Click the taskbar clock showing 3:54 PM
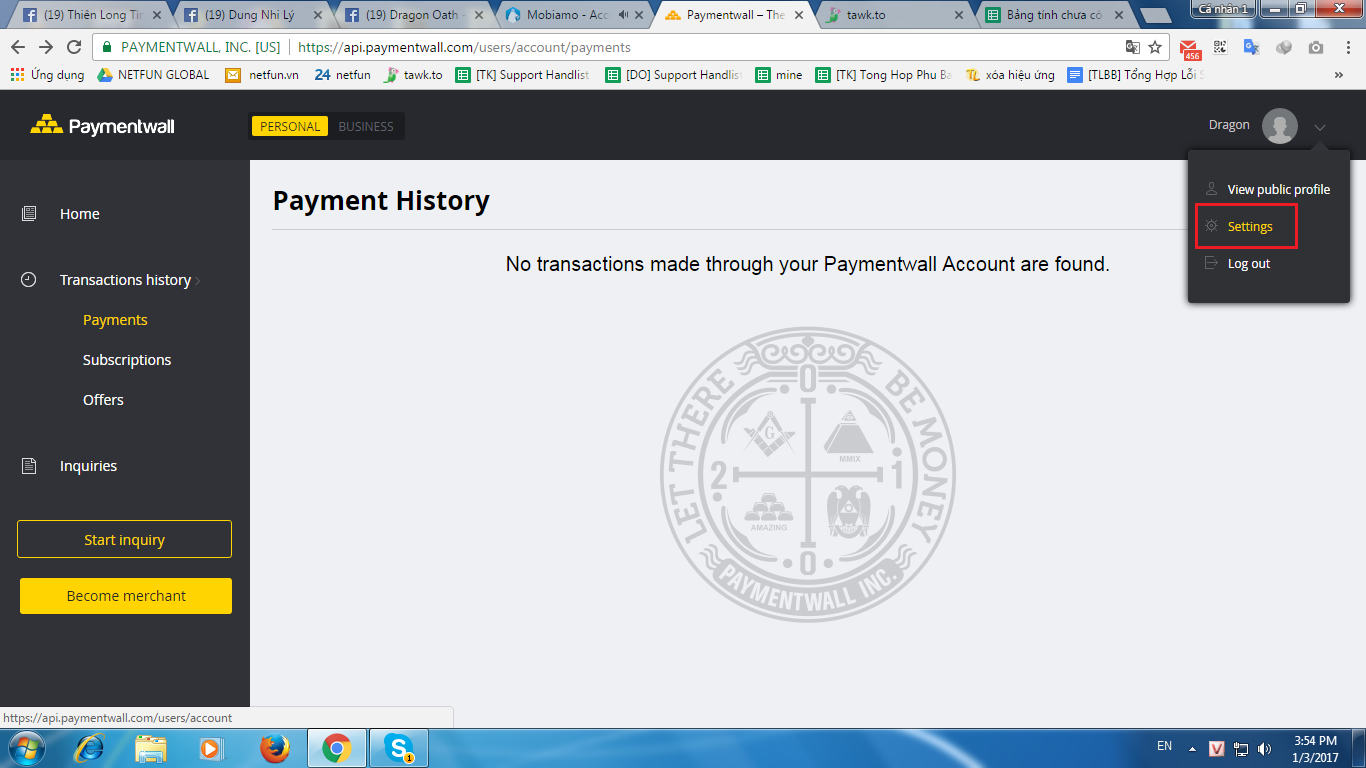 (x=1315, y=749)
